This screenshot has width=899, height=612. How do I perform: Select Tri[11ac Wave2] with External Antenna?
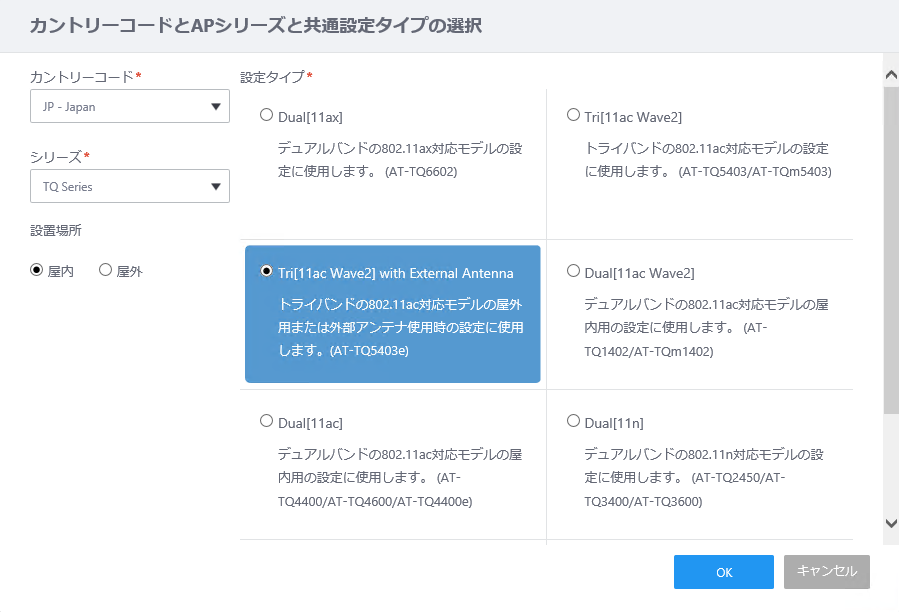tap(266, 270)
